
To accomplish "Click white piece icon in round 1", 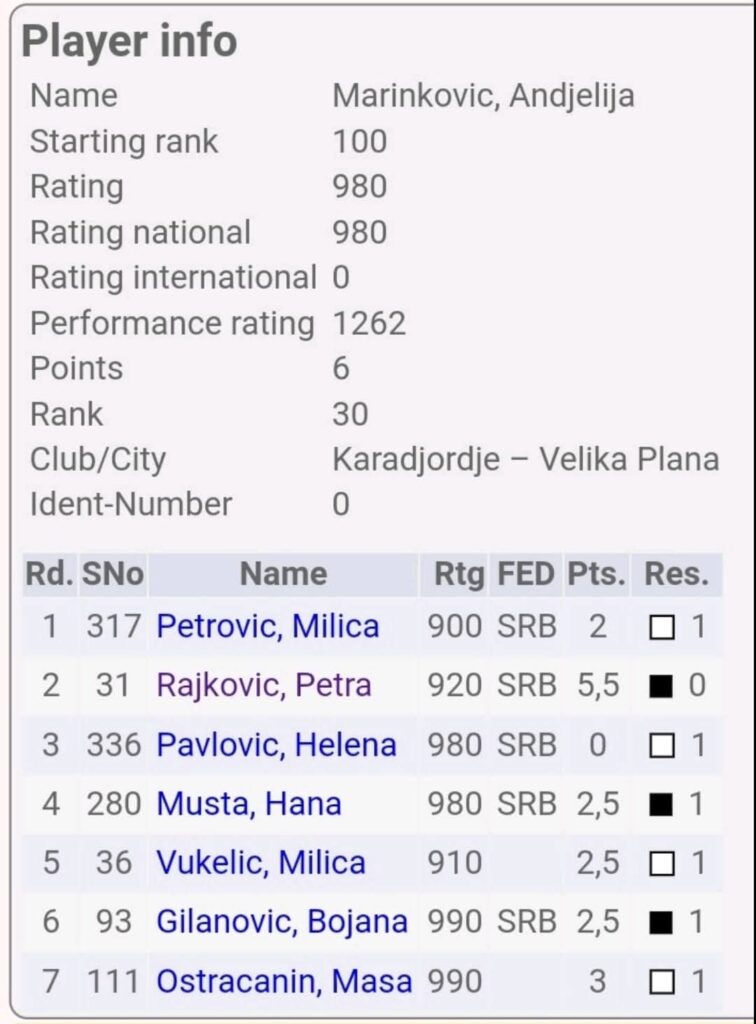I will (x=661, y=628).
